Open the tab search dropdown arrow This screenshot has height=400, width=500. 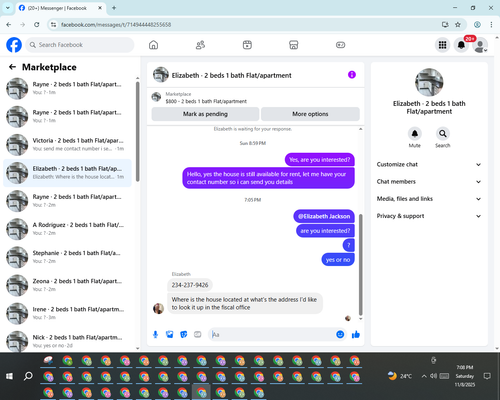(7, 8)
